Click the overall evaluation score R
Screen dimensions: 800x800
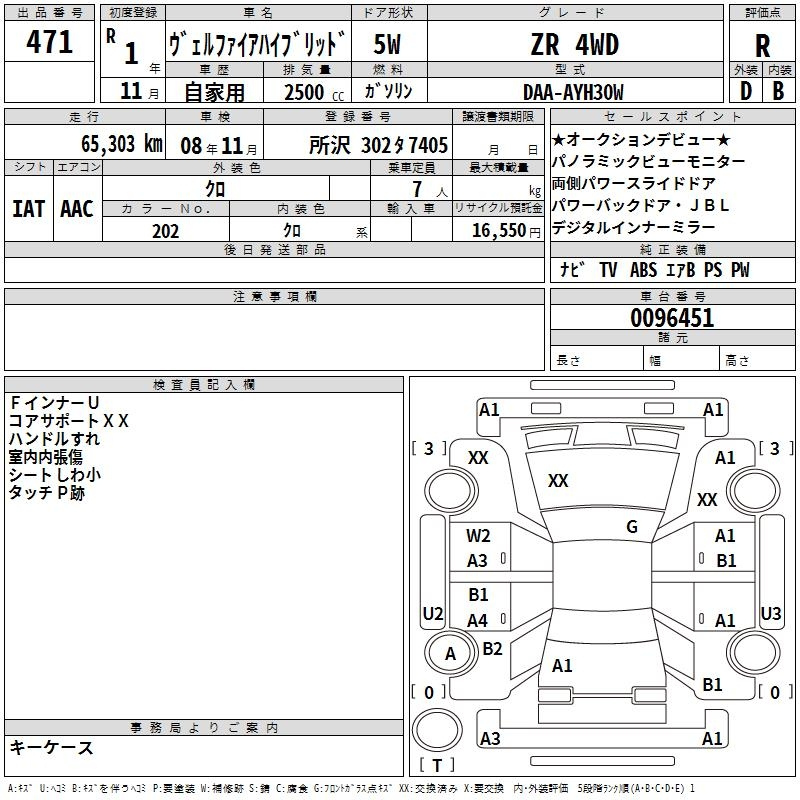pos(762,45)
